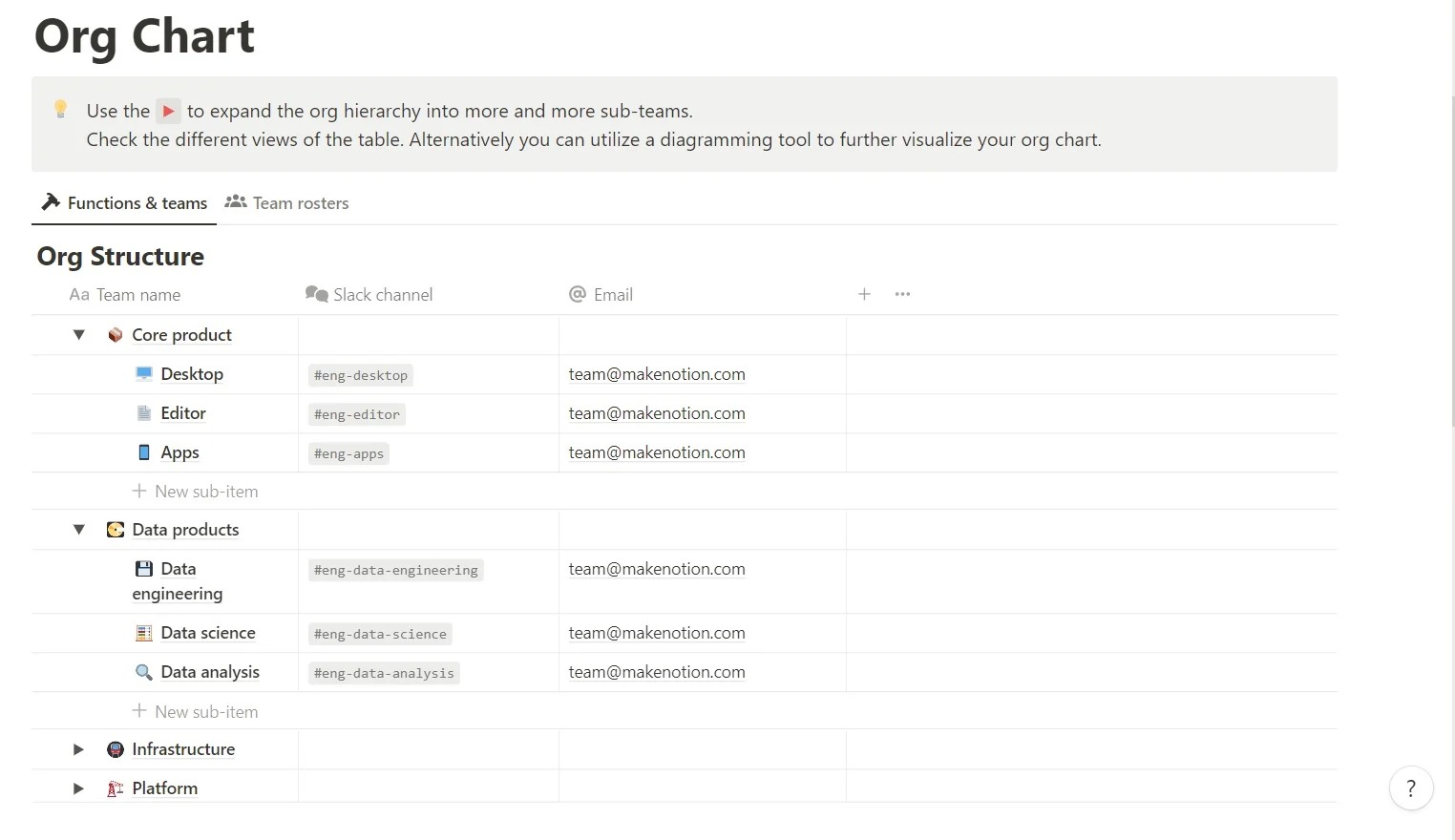Open the Data science email link

point(657,633)
